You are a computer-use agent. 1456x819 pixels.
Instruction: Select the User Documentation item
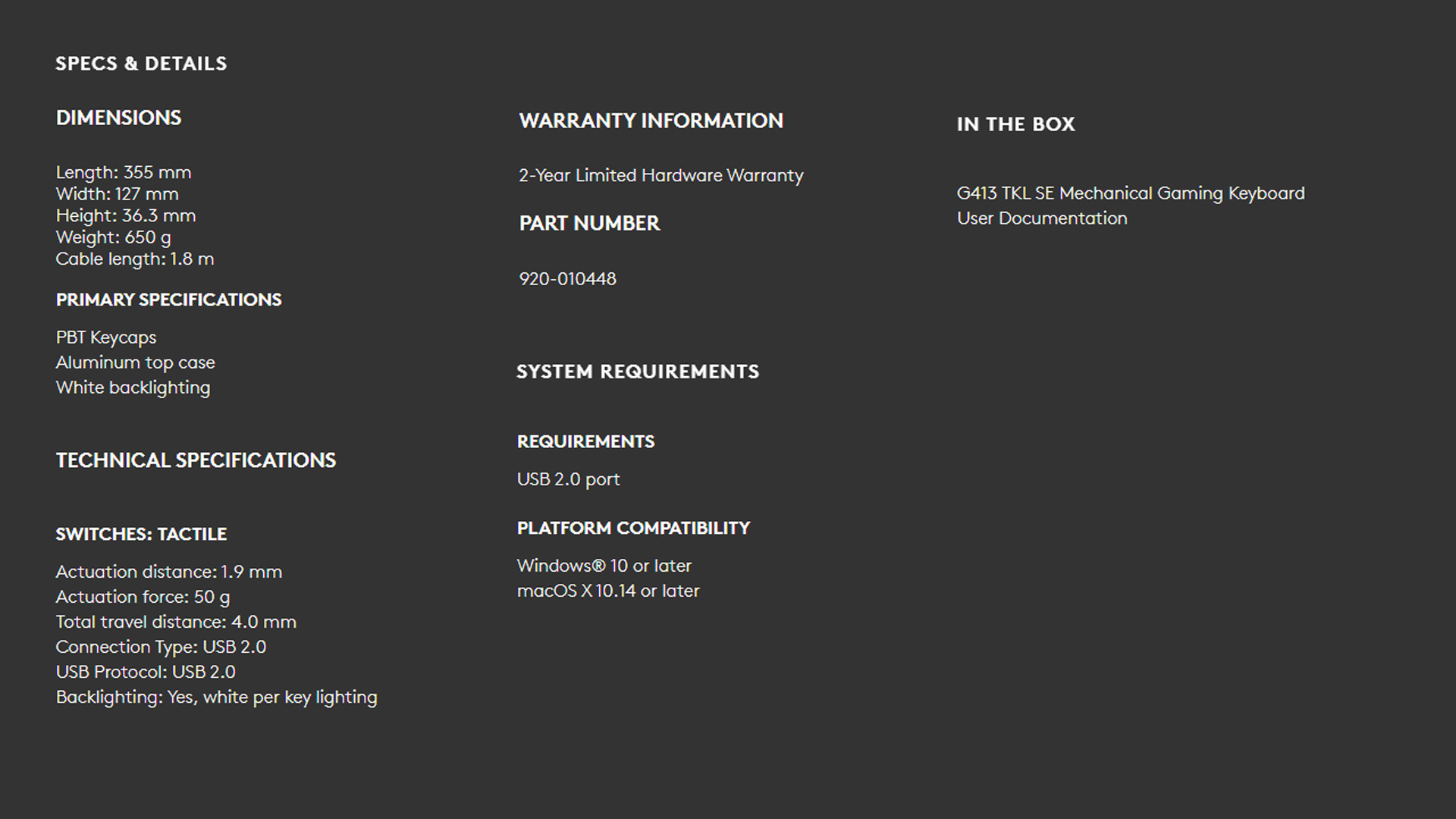point(1042,219)
